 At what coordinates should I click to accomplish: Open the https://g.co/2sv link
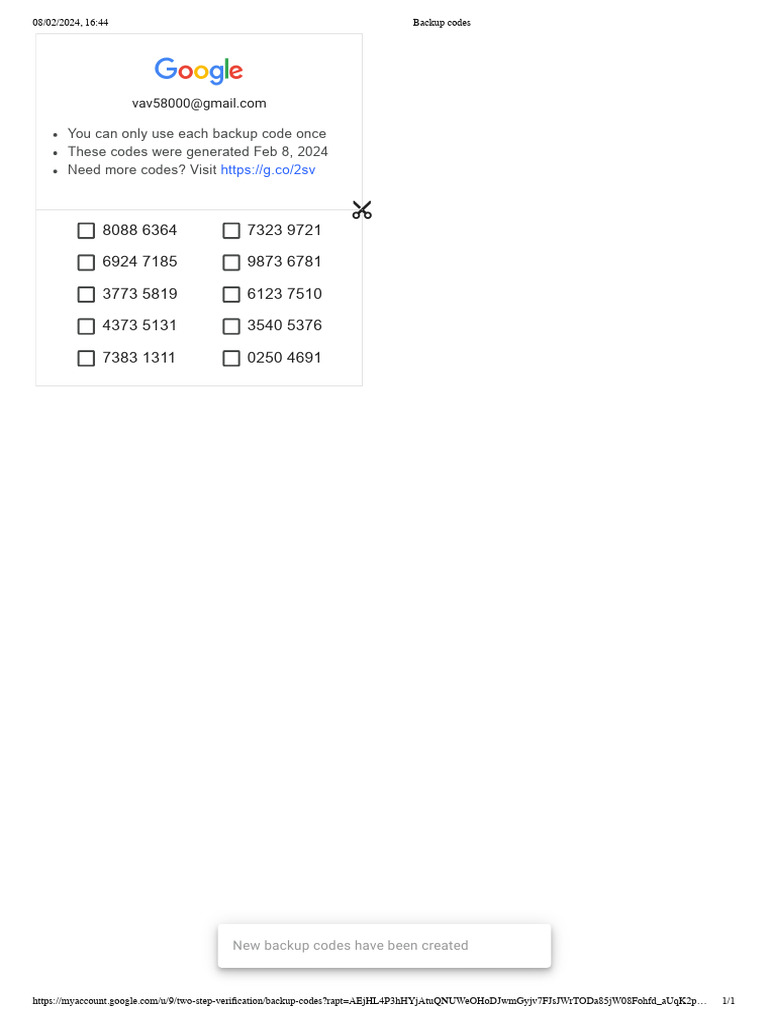268,170
